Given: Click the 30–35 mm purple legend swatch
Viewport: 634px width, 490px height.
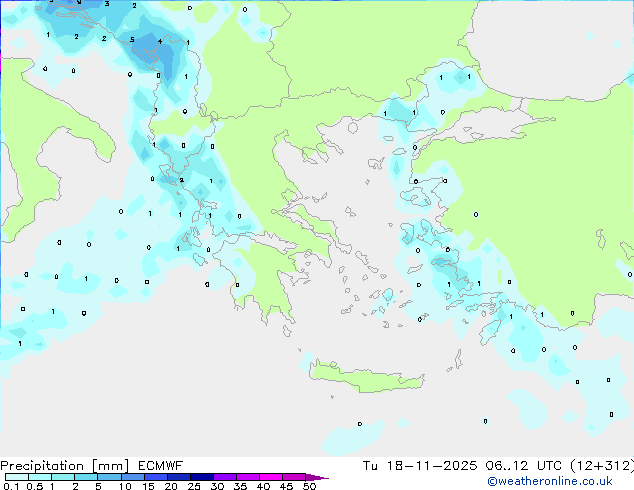Looking at the screenshot, I should point(225,477).
